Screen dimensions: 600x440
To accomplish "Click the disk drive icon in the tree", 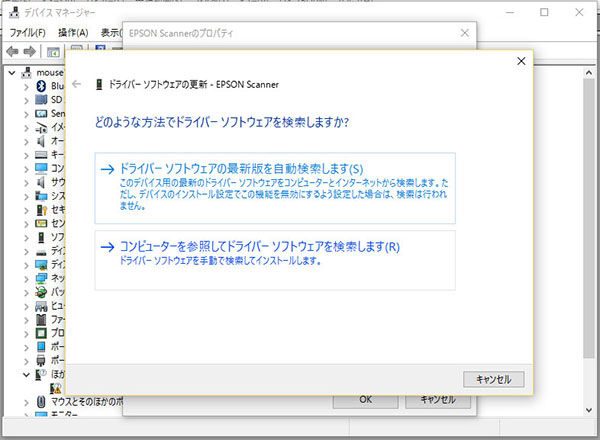I will [41, 252].
